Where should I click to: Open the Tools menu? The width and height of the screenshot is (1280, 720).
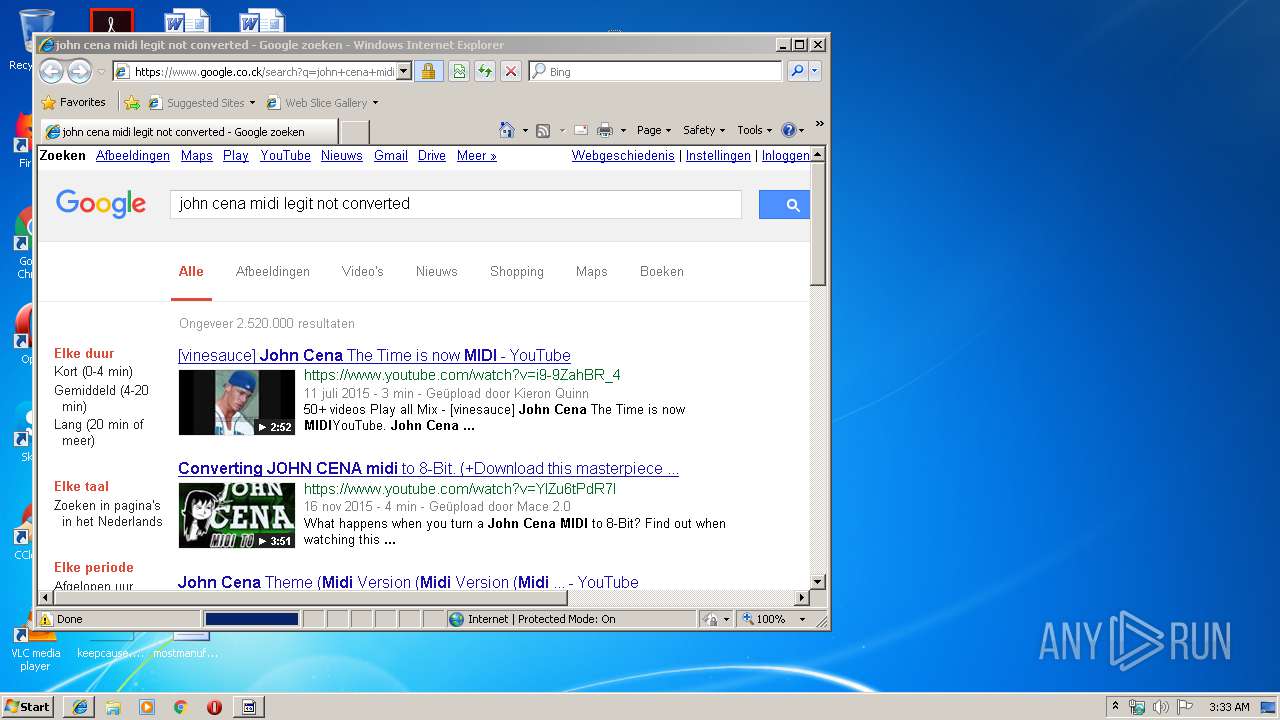(x=754, y=130)
